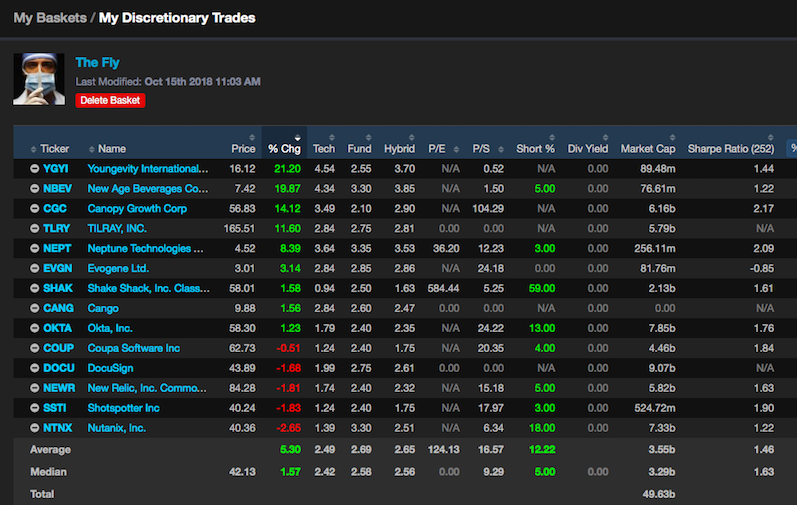The height and width of the screenshot is (505, 797).
Task: Open the OKTA ticker link
Action: click(57, 328)
